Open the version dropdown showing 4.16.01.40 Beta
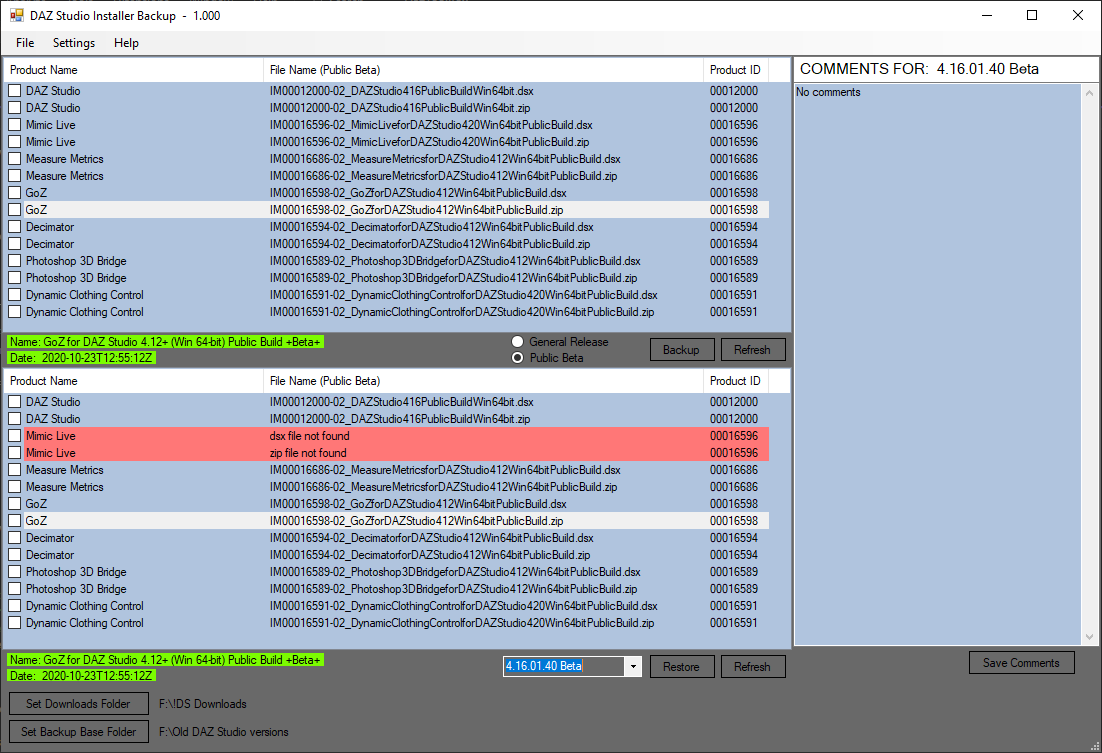This screenshot has height=753, width=1102. tap(632, 667)
